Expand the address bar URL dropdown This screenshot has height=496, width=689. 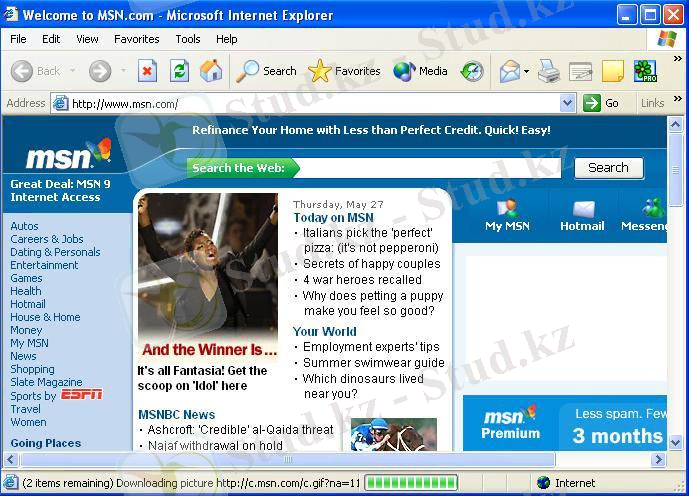coord(568,103)
